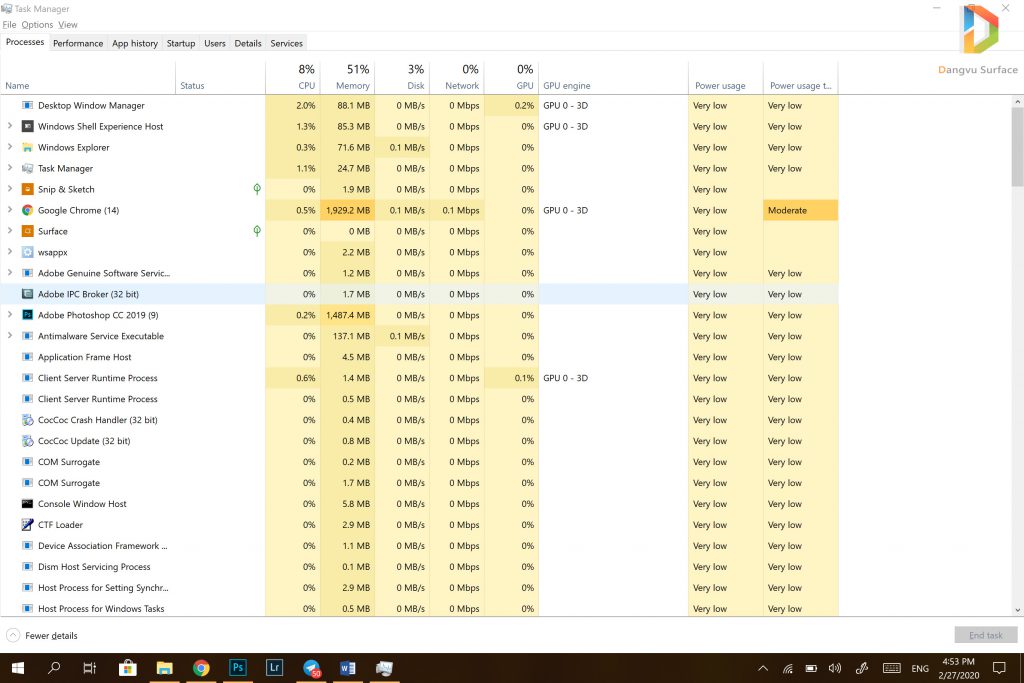Click the Snip & Sketch process icon

tap(28, 189)
